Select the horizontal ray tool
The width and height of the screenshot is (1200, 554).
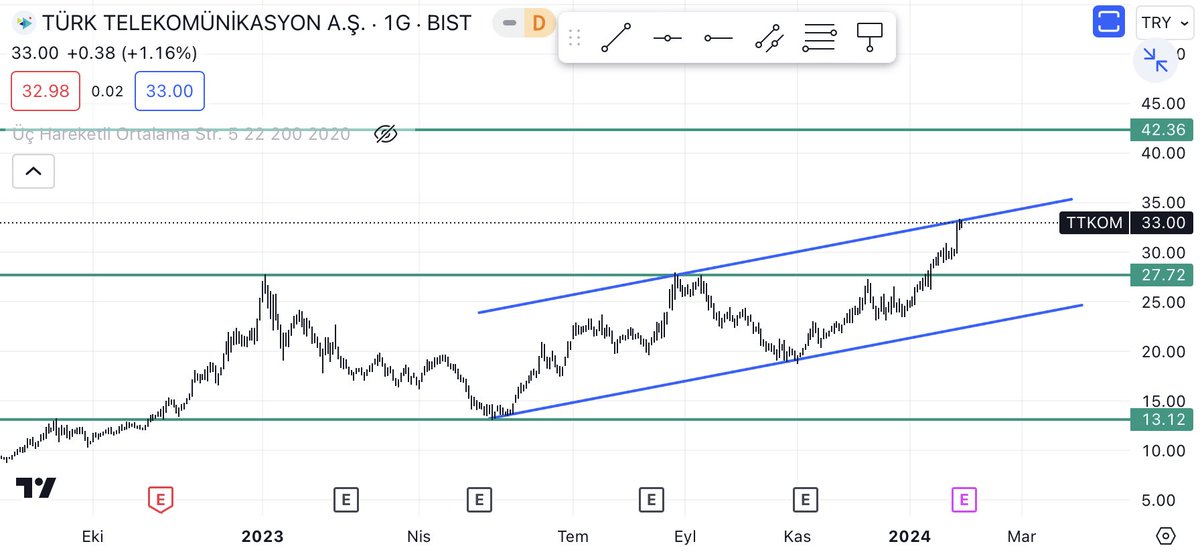point(718,38)
